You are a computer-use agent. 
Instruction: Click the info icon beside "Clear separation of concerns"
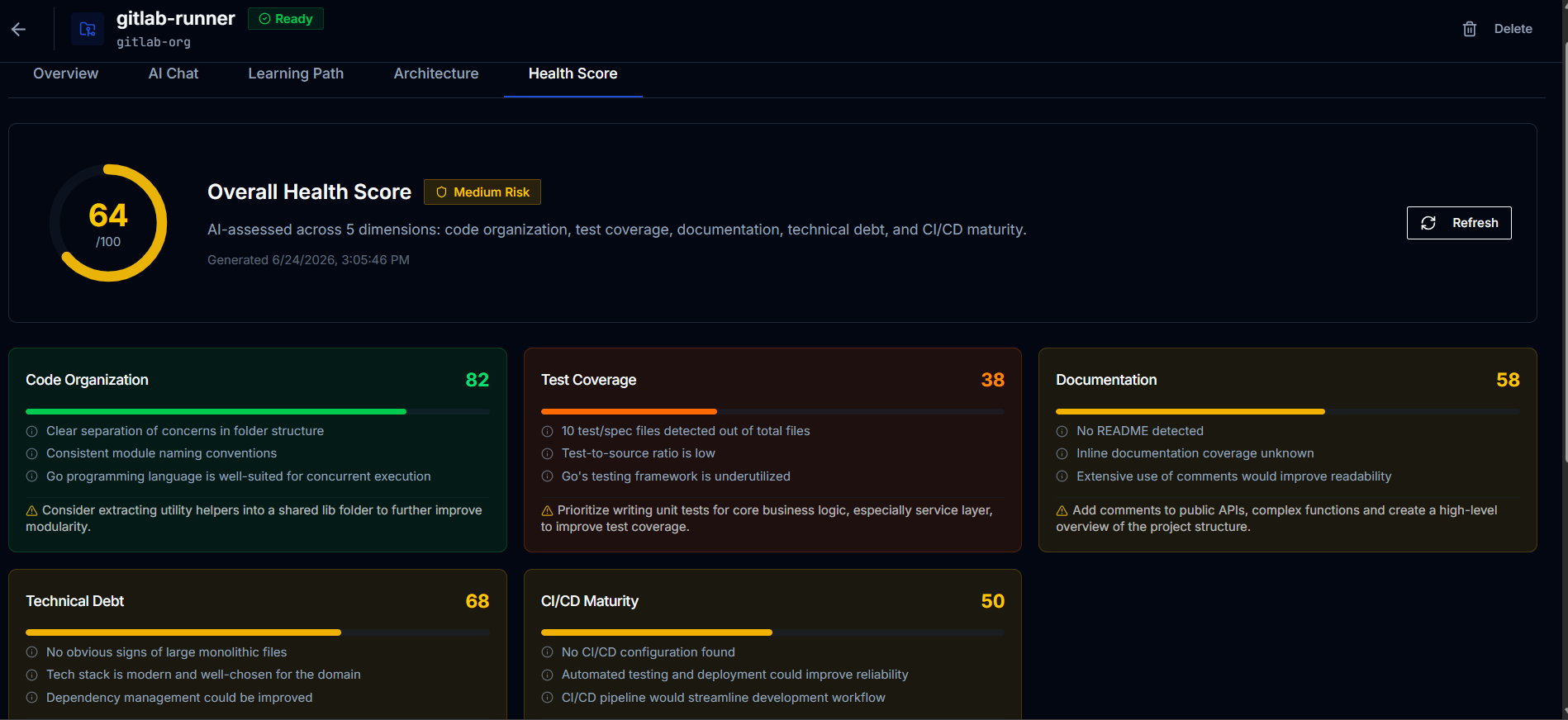[32, 431]
